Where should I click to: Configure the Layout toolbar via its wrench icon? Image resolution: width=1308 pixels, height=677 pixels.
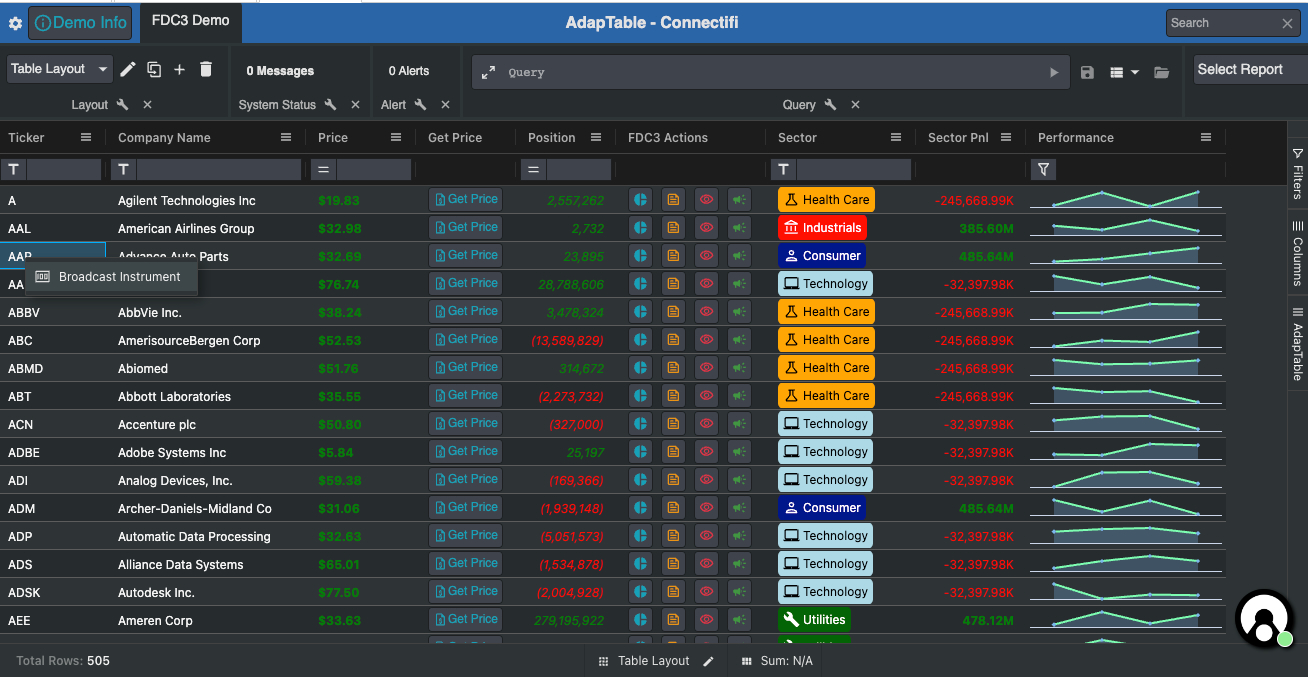click(x=123, y=105)
